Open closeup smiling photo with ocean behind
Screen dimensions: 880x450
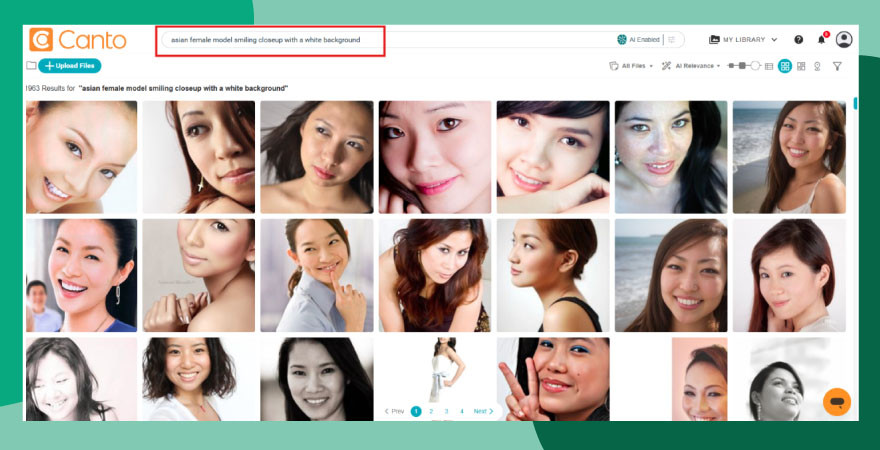671,275
